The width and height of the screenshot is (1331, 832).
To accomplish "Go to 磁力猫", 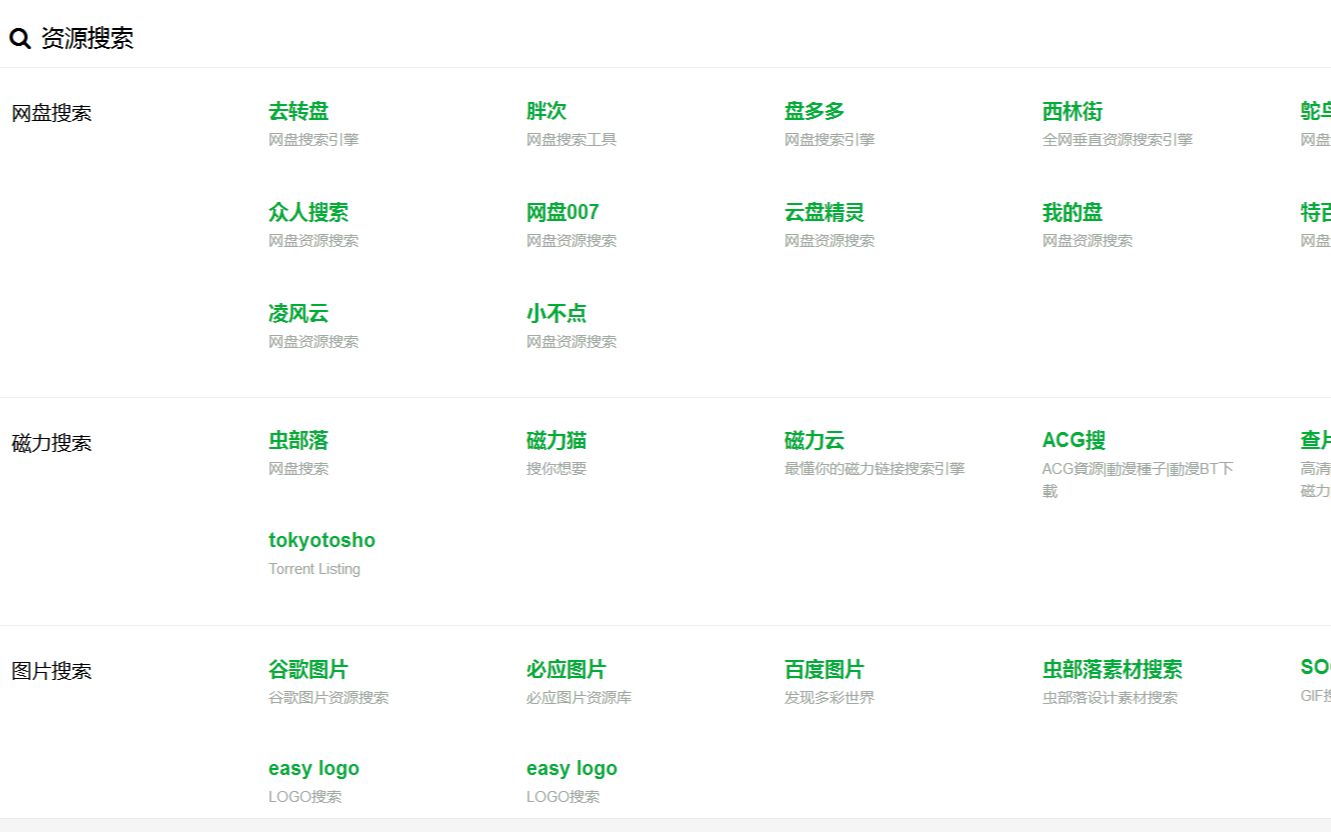I will coord(556,440).
